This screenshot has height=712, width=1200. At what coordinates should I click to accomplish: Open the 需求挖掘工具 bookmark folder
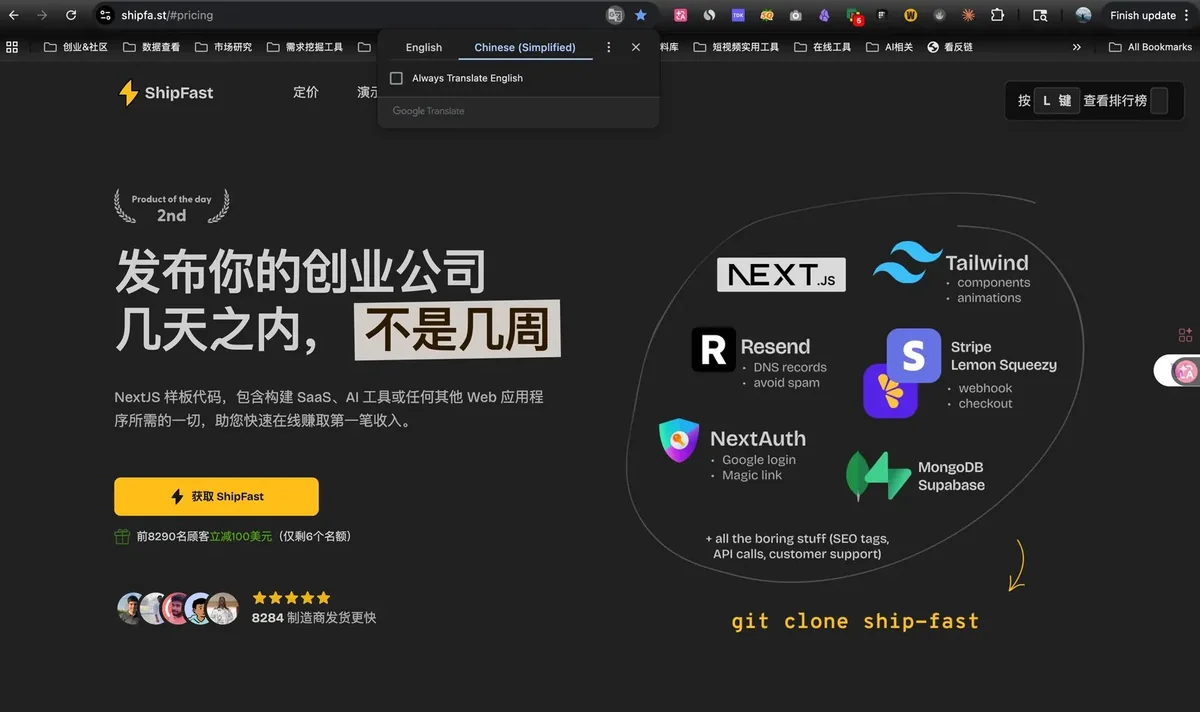pyautogui.click(x=304, y=47)
